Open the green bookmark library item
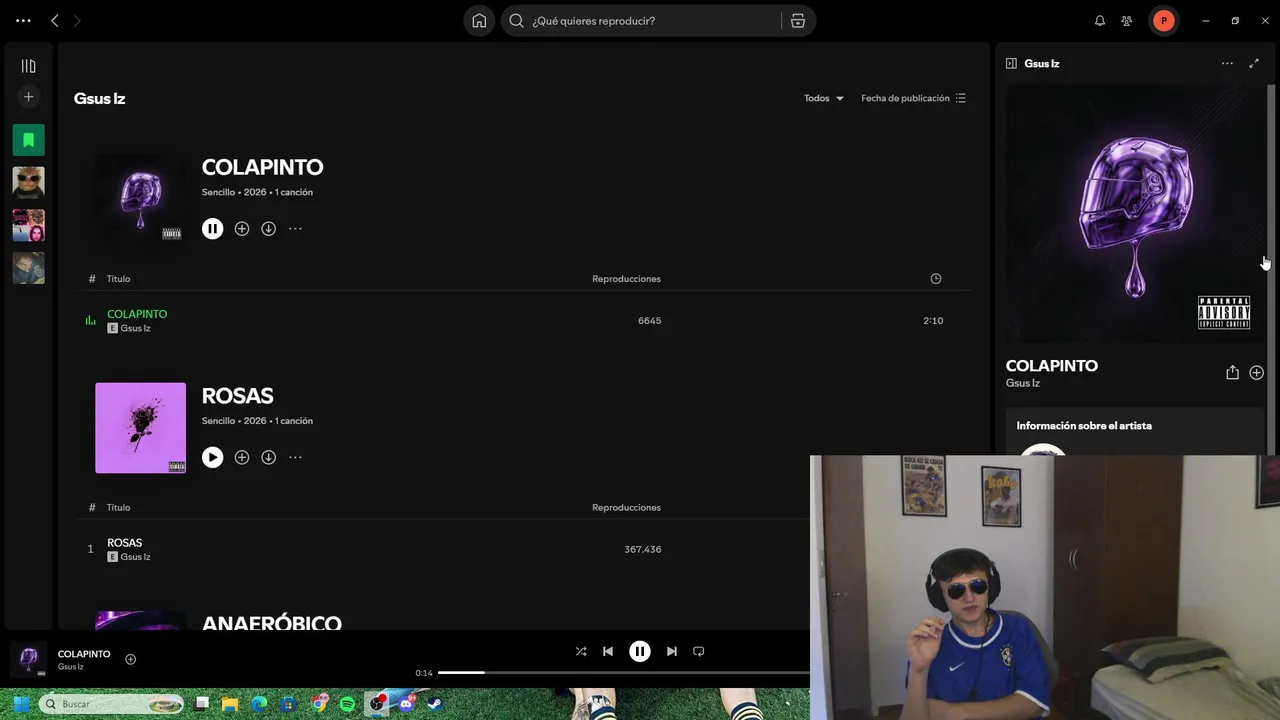 pyautogui.click(x=28, y=140)
